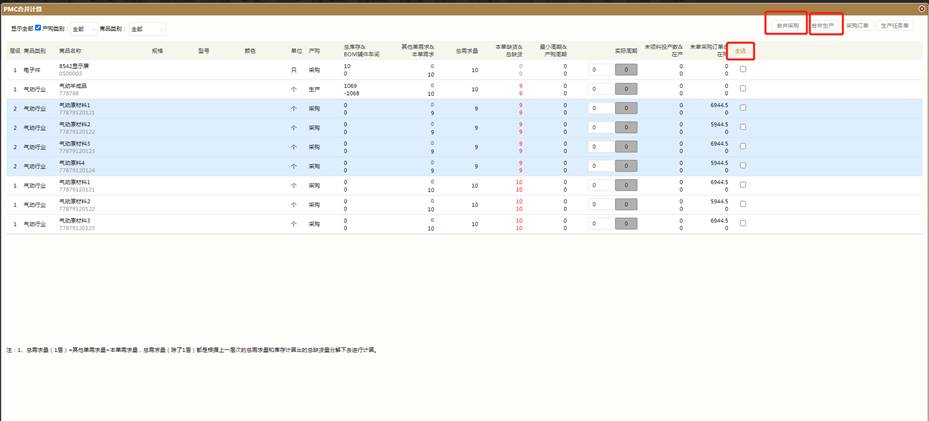Screen dimensions: 929x421
Task: Click 总需求量 column header
Action: pos(467,52)
